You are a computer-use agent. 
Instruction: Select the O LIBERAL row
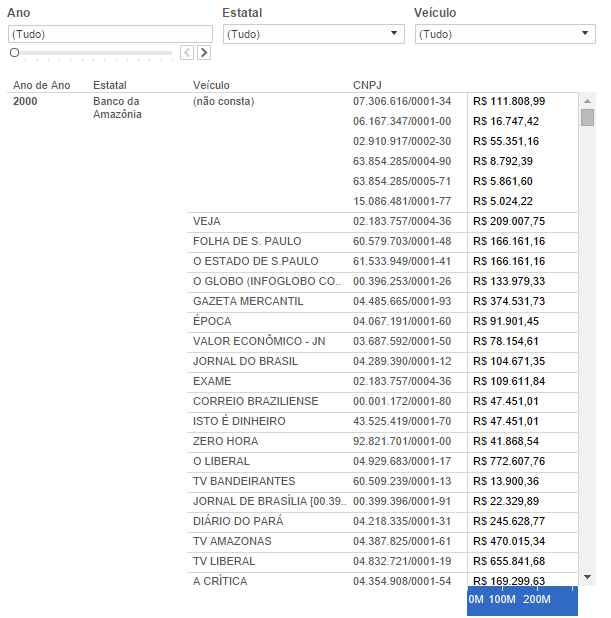[221, 461]
